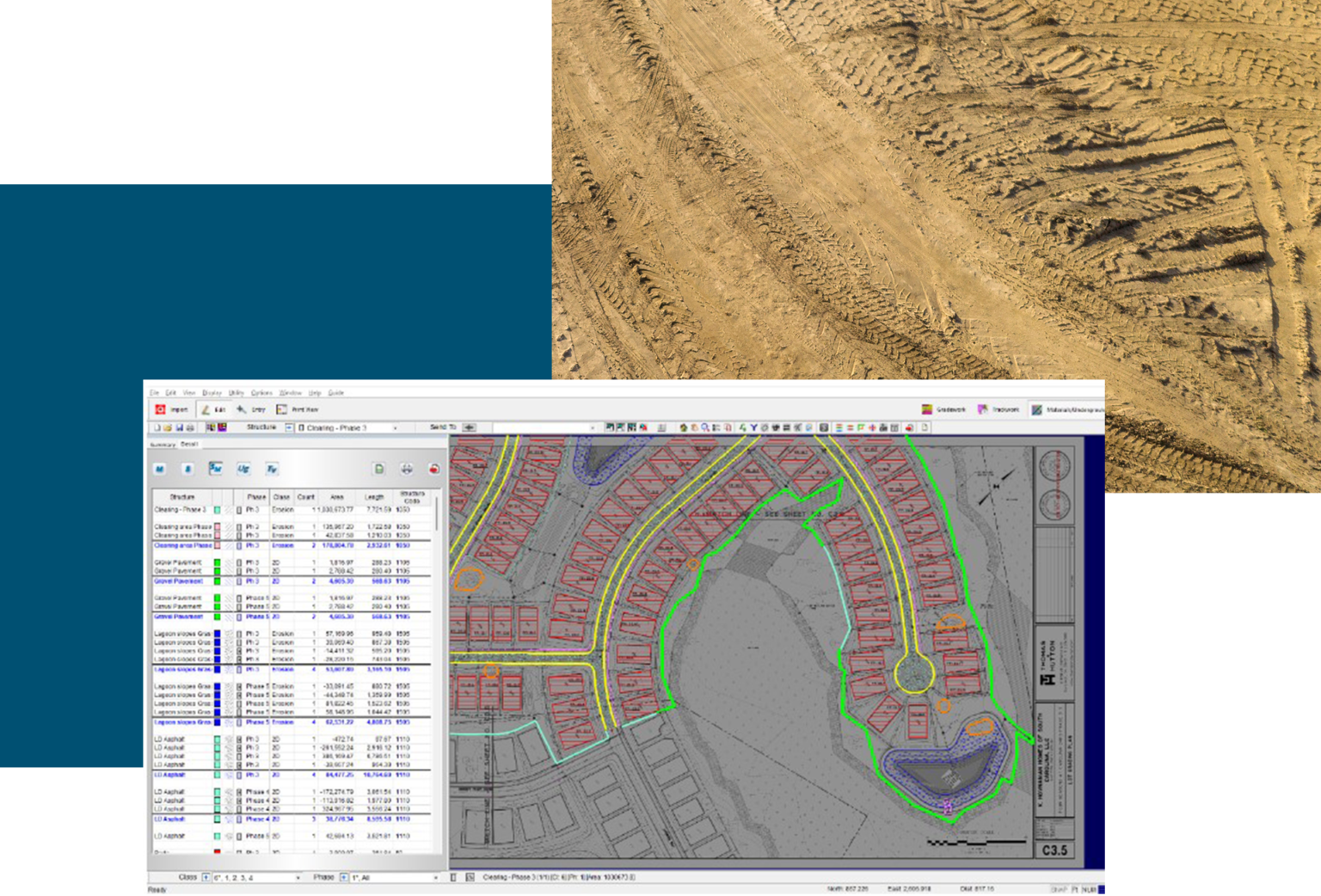
Task: Print the summary using the printer icon
Action: pos(406,469)
